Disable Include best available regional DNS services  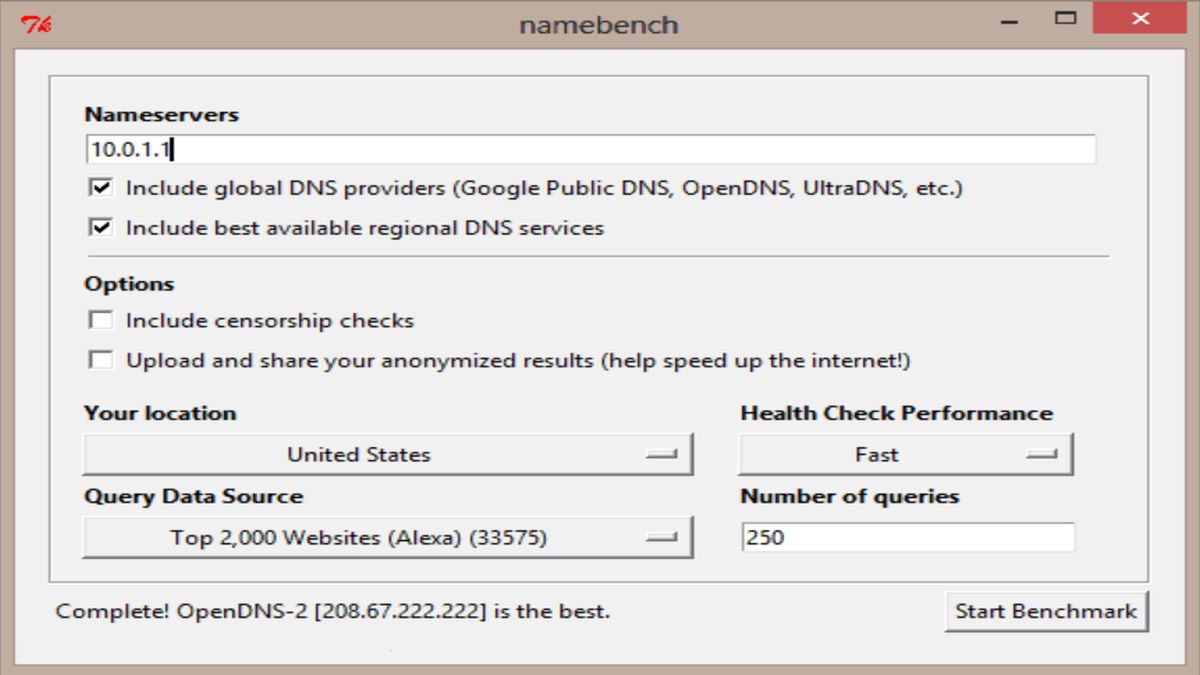(x=101, y=228)
